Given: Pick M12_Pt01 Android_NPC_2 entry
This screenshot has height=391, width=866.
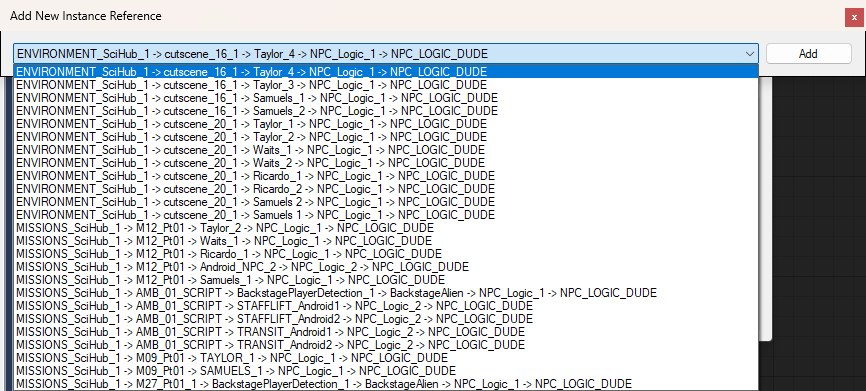Looking at the screenshot, I should [386, 267].
